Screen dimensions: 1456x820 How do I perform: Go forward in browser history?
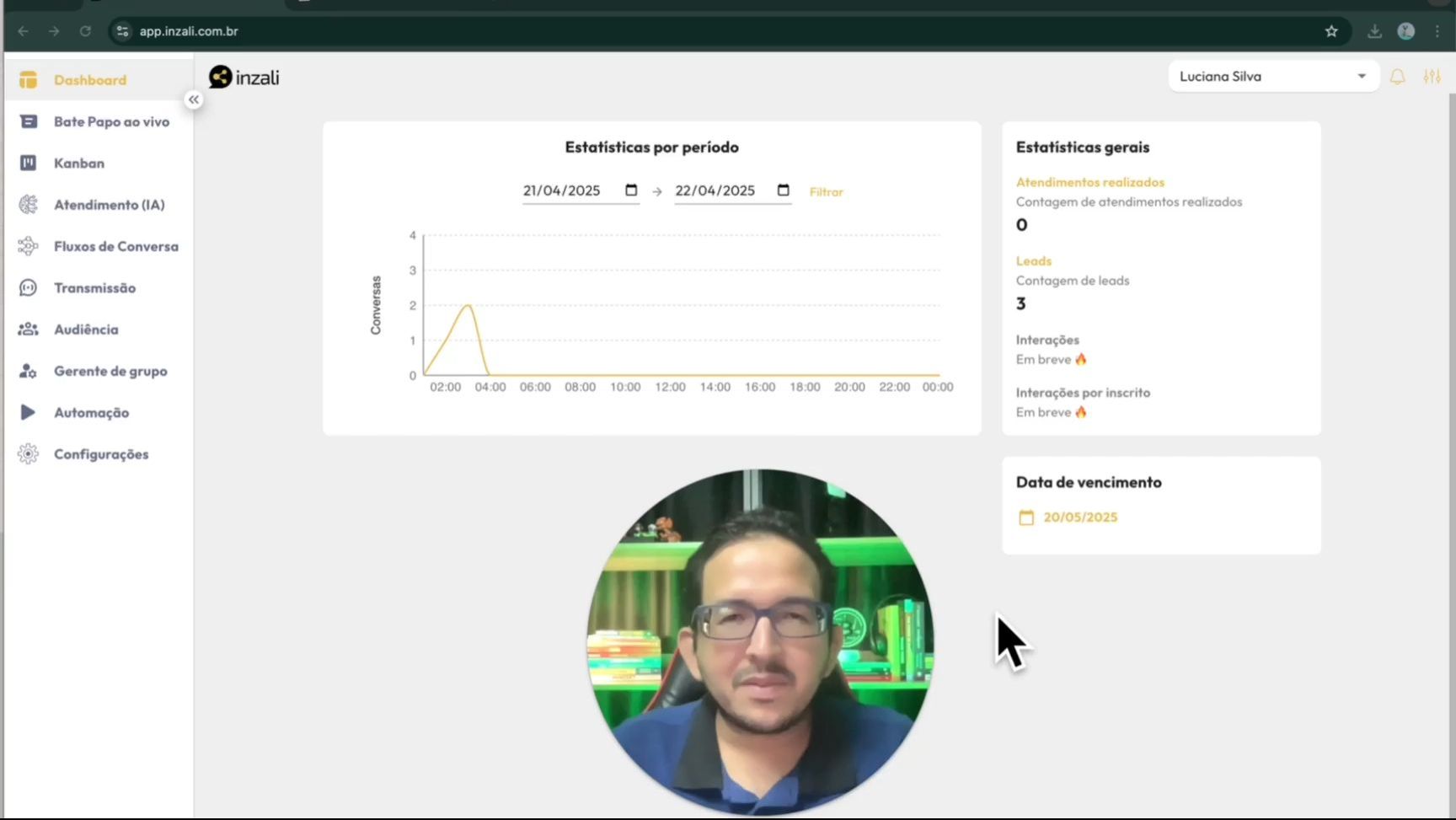coord(54,31)
